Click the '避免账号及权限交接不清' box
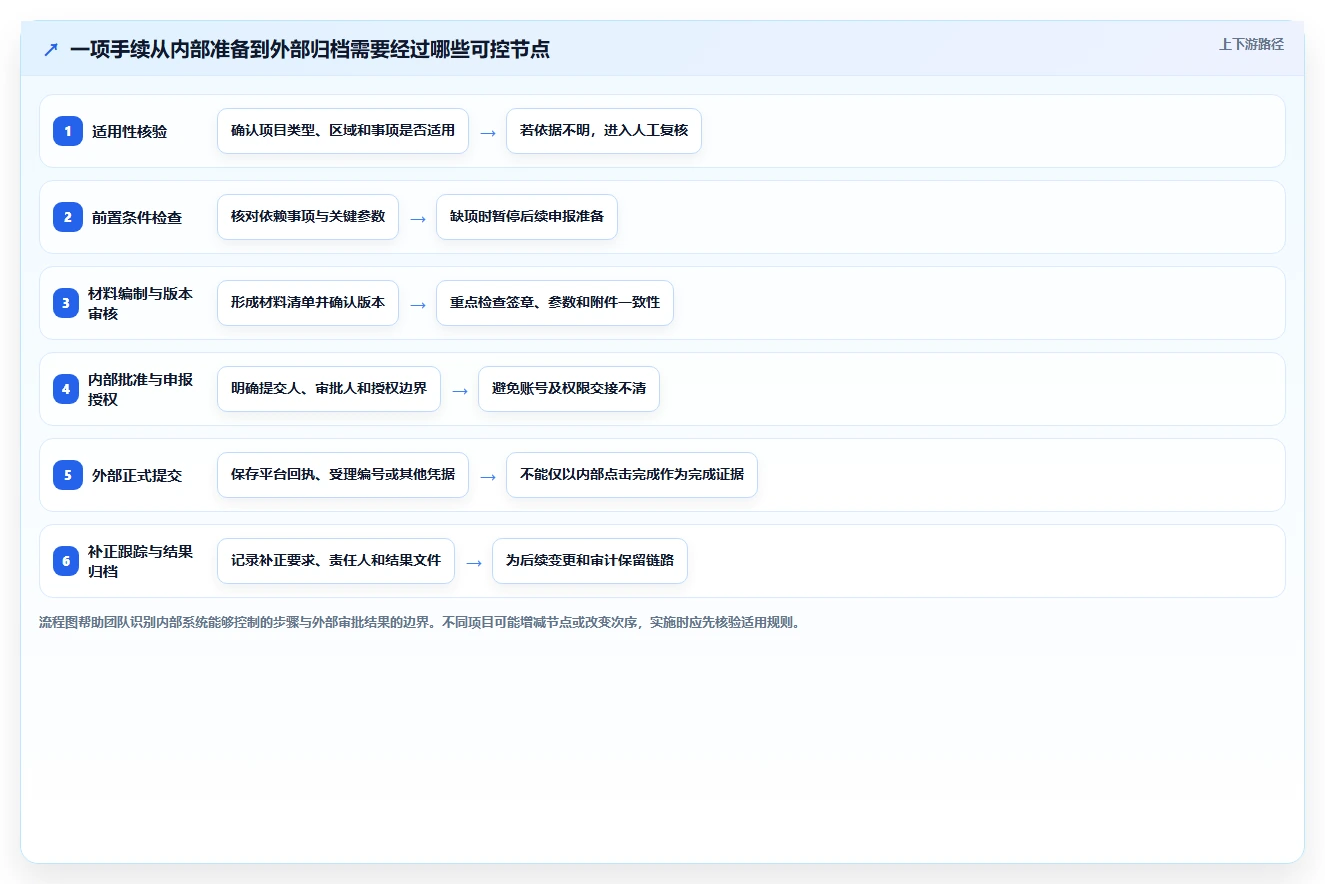The height and width of the screenshot is (884, 1325). coord(569,389)
